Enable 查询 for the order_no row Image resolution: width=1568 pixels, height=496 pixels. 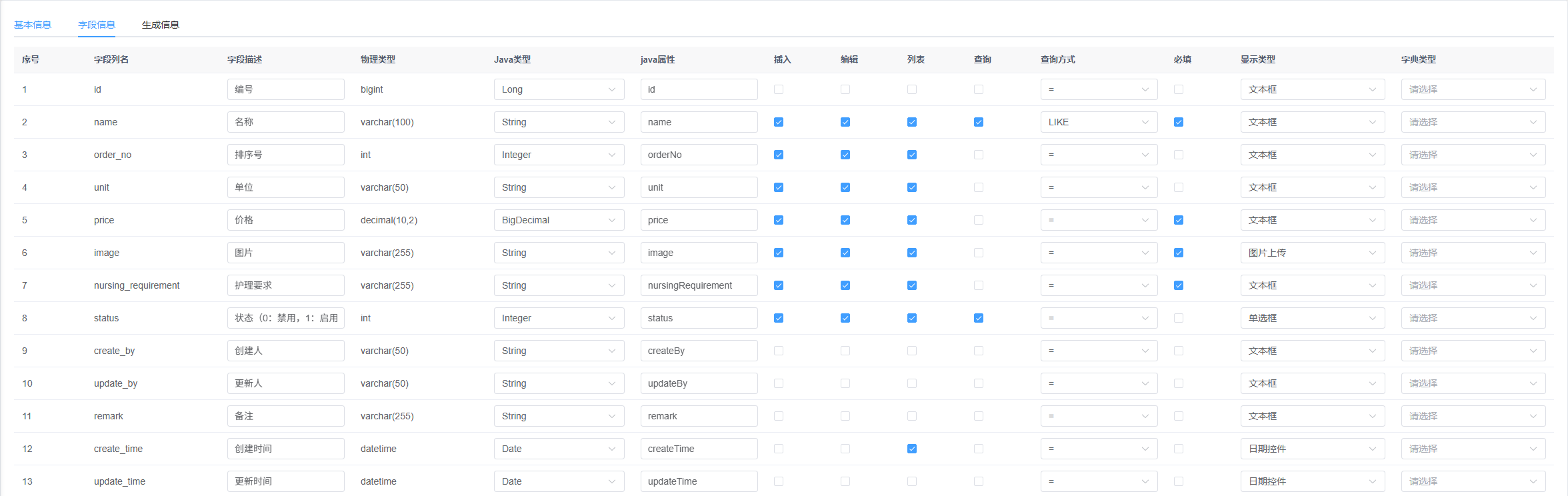pos(979,155)
